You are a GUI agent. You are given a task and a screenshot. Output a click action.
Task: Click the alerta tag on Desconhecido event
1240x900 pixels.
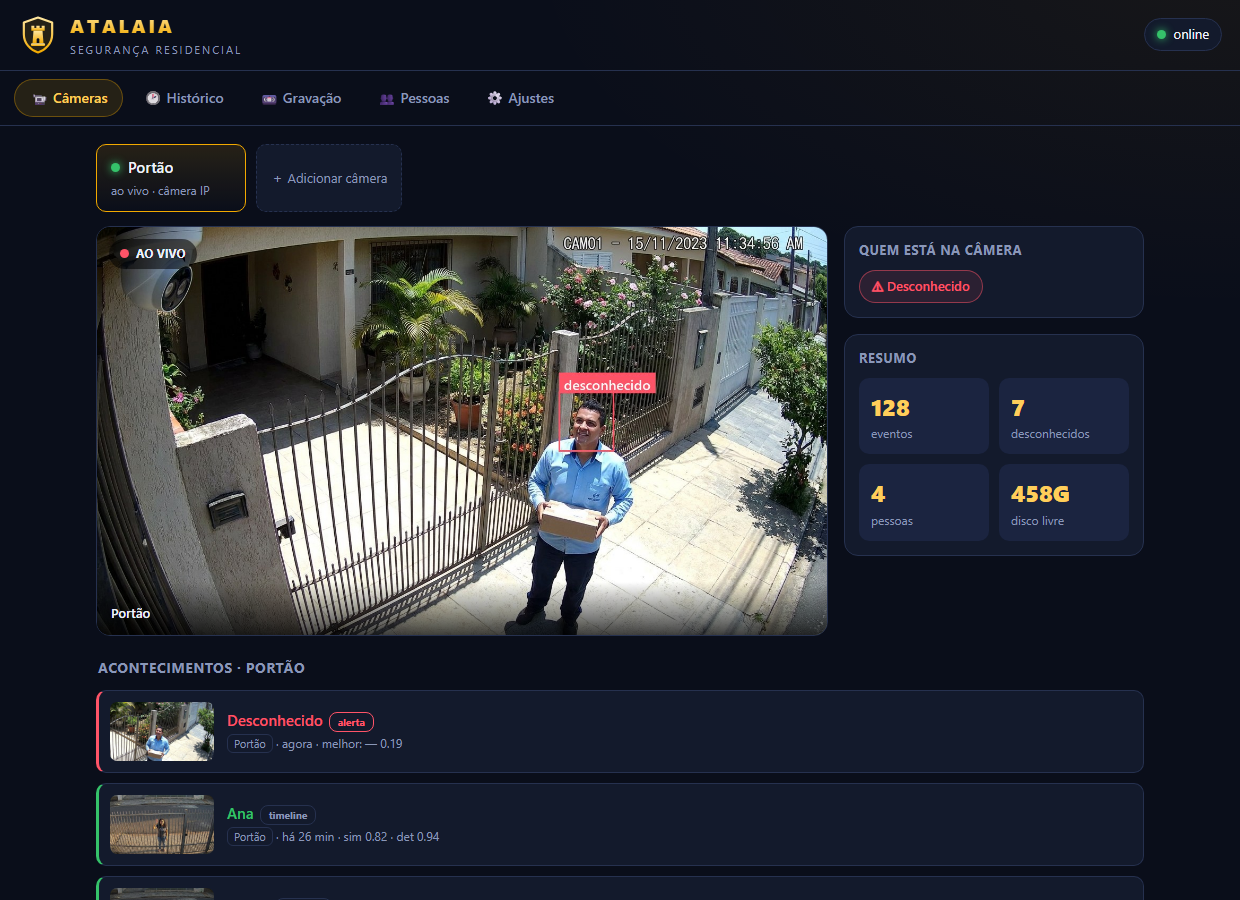351,722
